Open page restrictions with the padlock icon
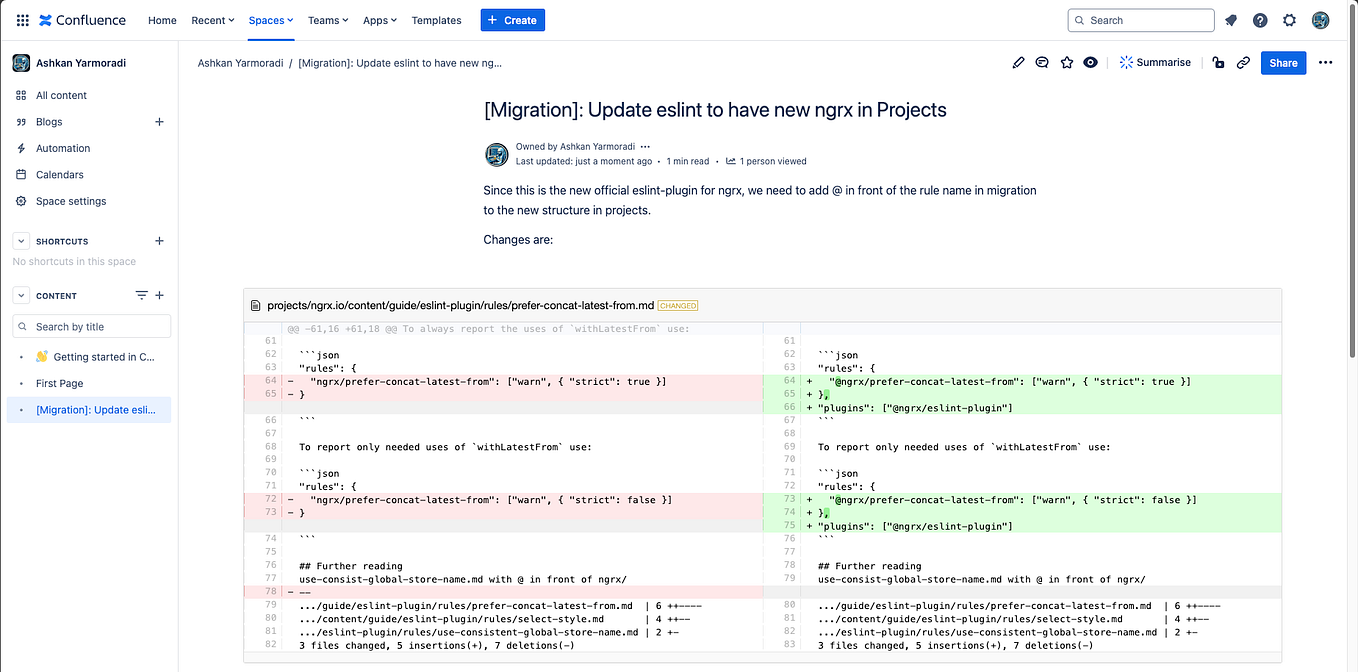 (1218, 62)
